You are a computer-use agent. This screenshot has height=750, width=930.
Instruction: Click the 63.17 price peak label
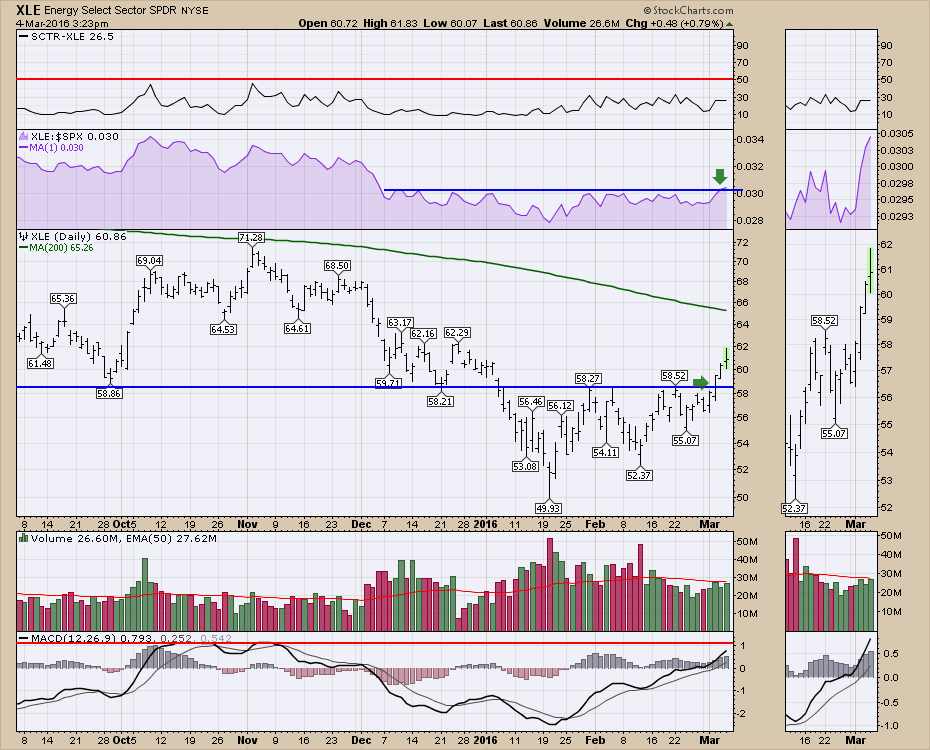tap(400, 322)
